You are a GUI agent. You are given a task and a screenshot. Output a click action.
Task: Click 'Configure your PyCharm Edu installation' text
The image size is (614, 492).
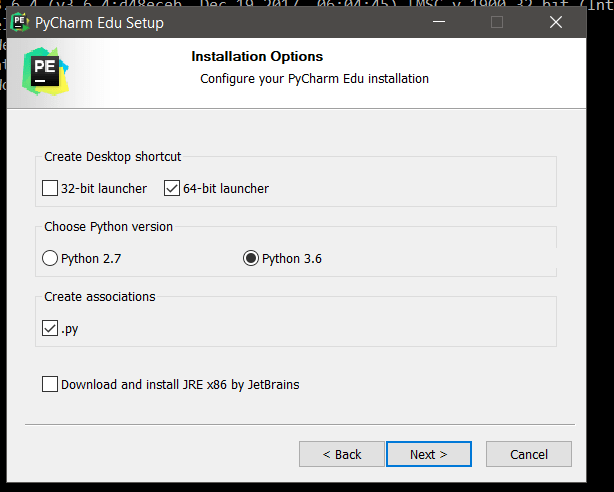tap(314, 79)
